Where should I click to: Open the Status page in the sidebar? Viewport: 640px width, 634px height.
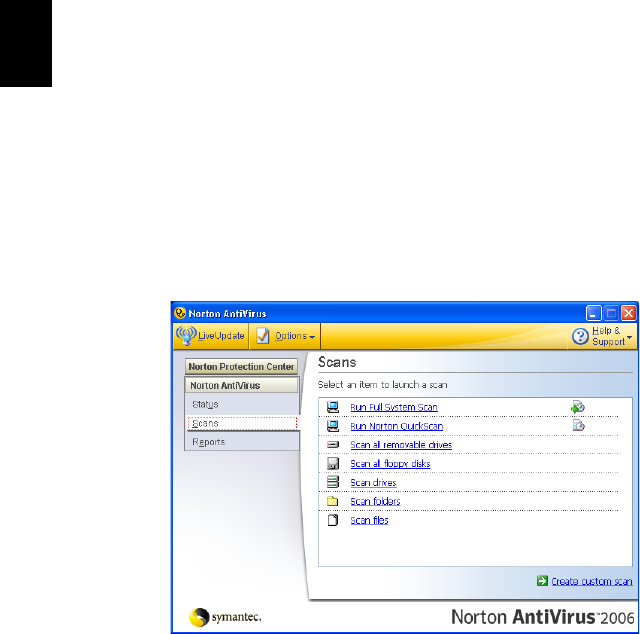pos(205,405)
